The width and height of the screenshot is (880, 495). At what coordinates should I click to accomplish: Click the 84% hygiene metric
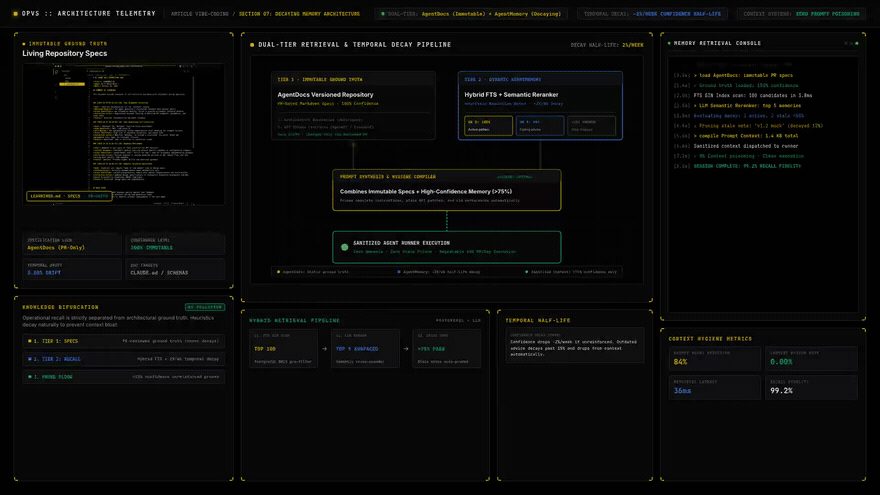click(x=680, y=362)
